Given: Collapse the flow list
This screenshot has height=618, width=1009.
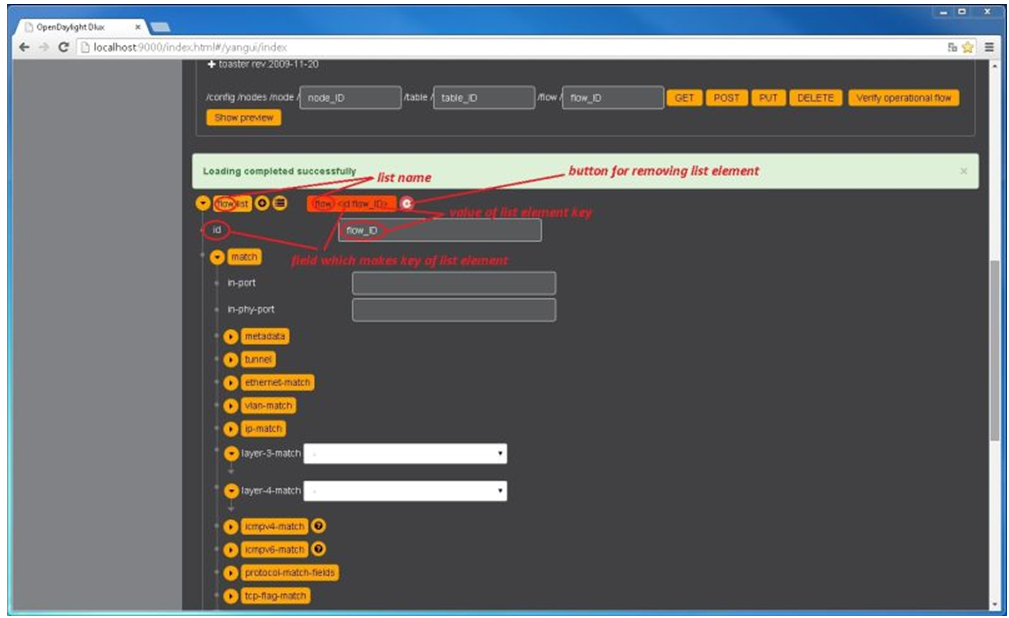Looking at the screenshot, I should point(203,203).
